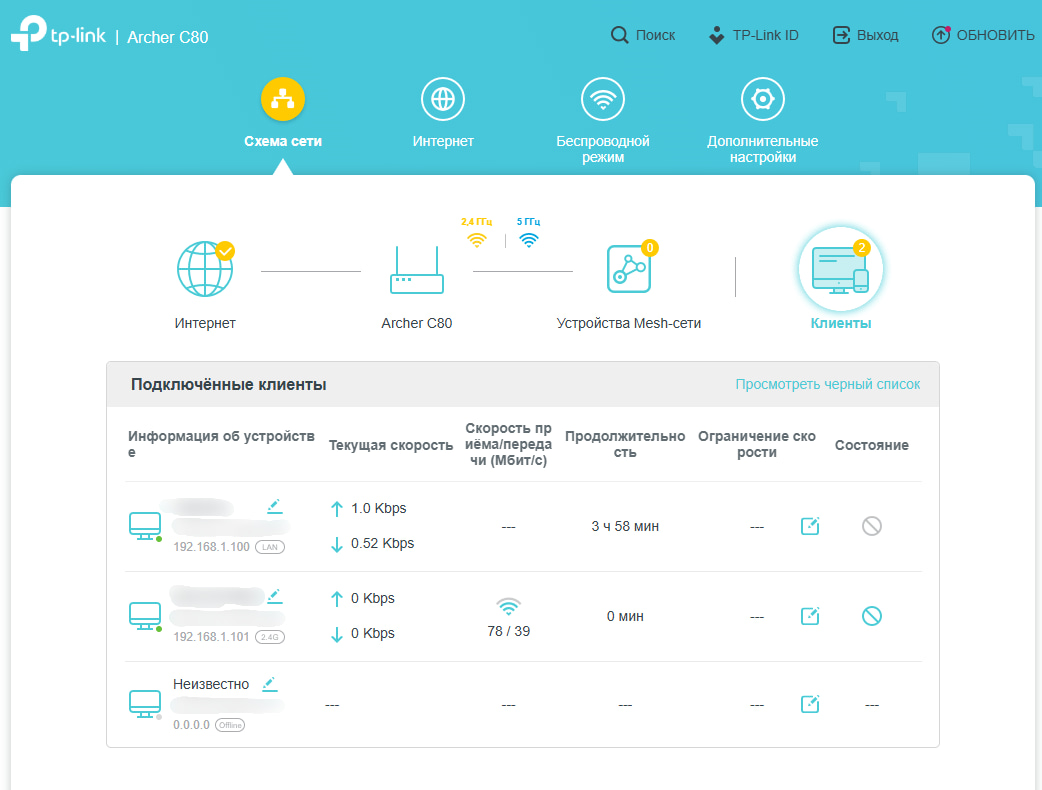Open TP-Link ID settings
1042x790 pixels.
coord(754,35)
